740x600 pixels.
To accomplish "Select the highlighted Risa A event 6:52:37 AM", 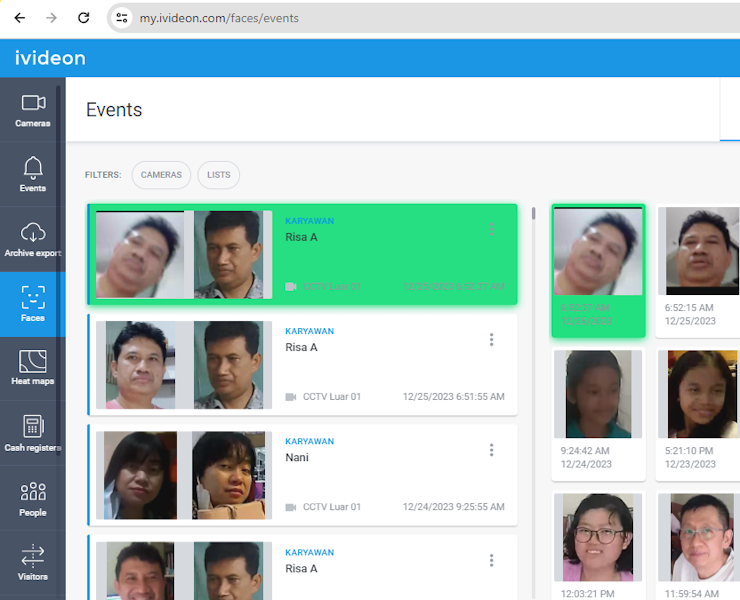I will coord(303,254).
